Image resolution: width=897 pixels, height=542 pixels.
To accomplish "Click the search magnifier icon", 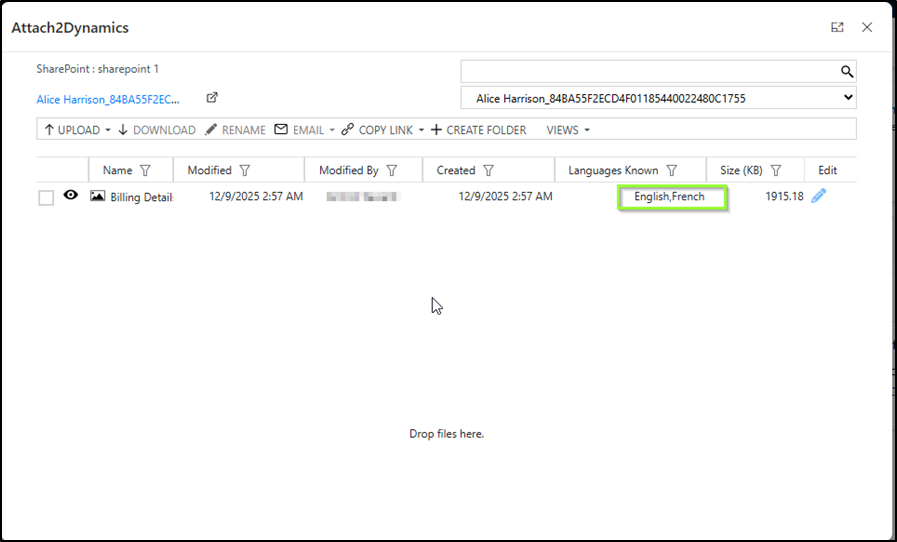I will 846,71.
